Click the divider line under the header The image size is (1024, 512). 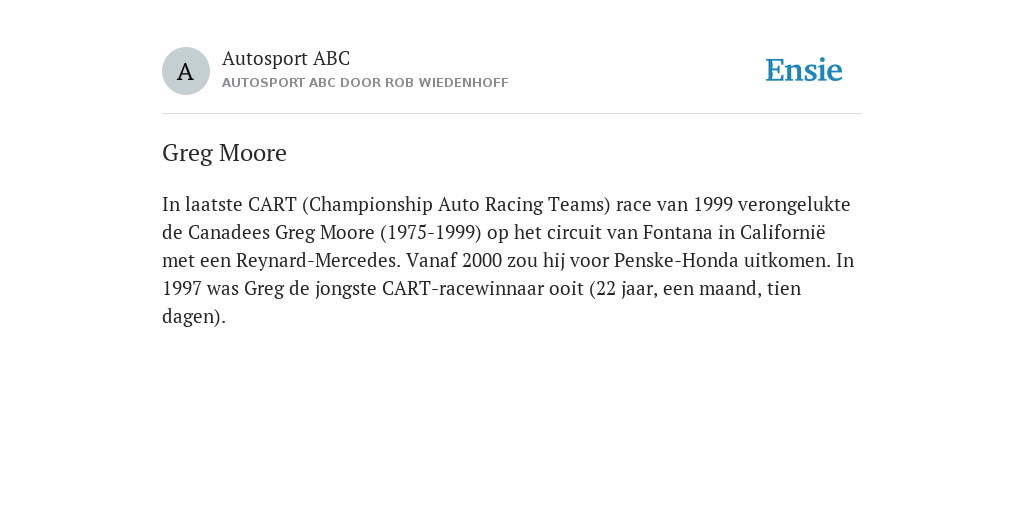(x=512, y=114)
